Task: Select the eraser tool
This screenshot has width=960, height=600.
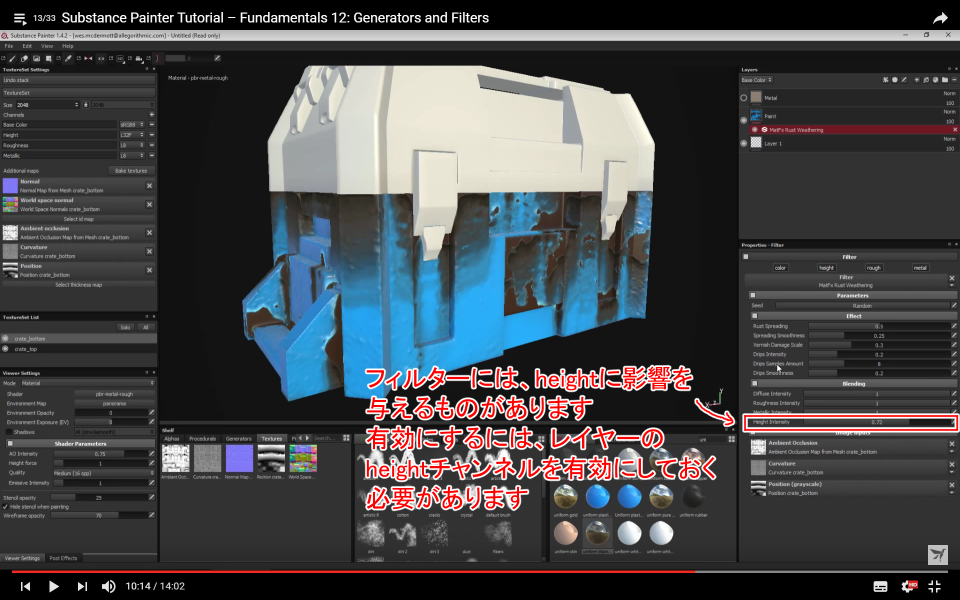Action: pos(24,59)
